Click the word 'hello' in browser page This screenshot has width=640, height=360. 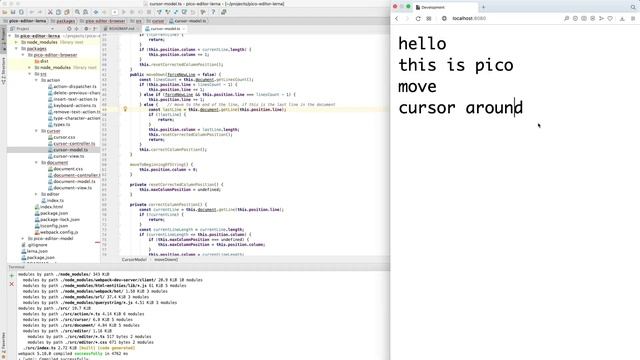tap(422, 44)
